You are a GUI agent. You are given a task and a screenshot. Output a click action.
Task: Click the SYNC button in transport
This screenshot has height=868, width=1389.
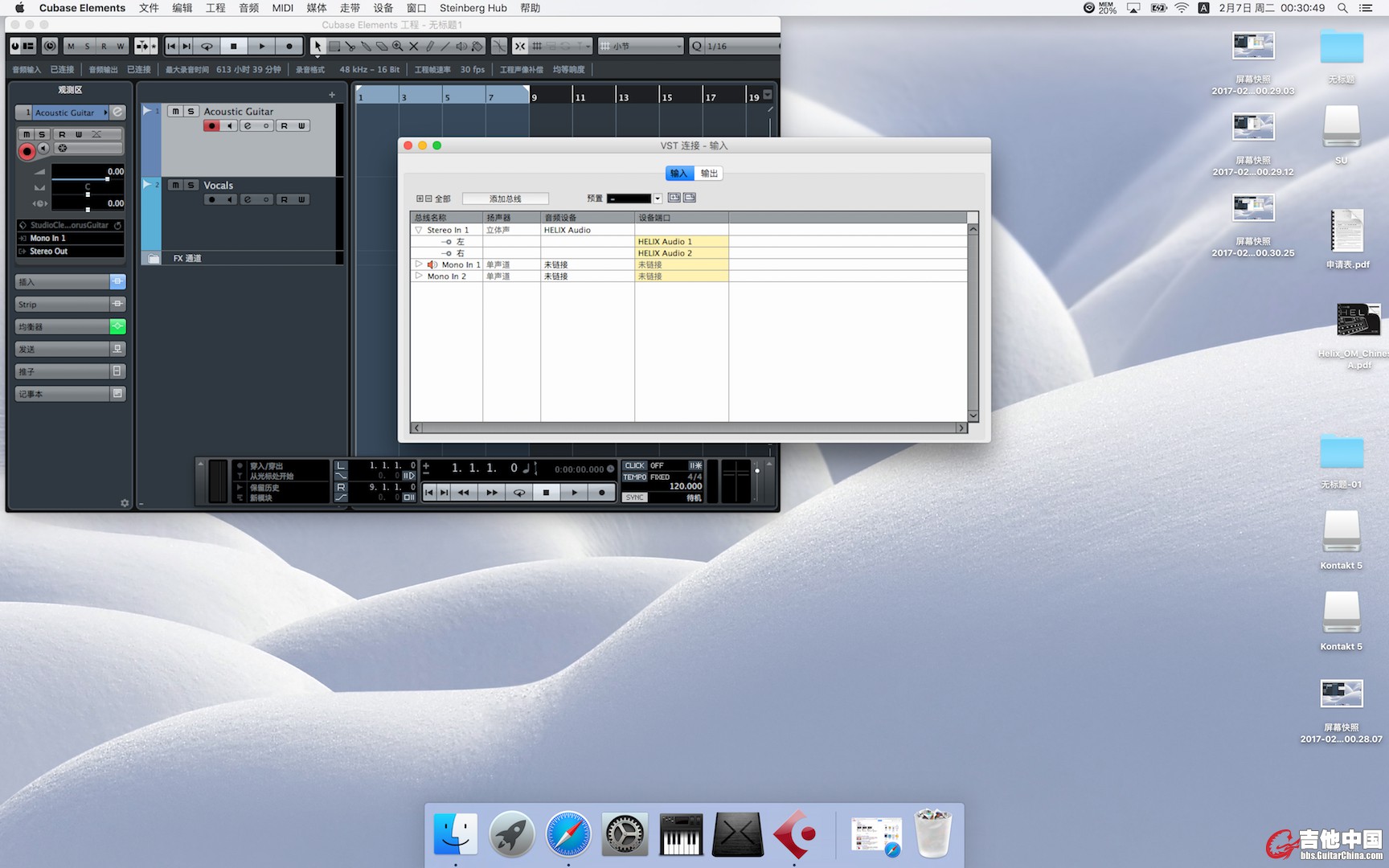tap(635, 497)
